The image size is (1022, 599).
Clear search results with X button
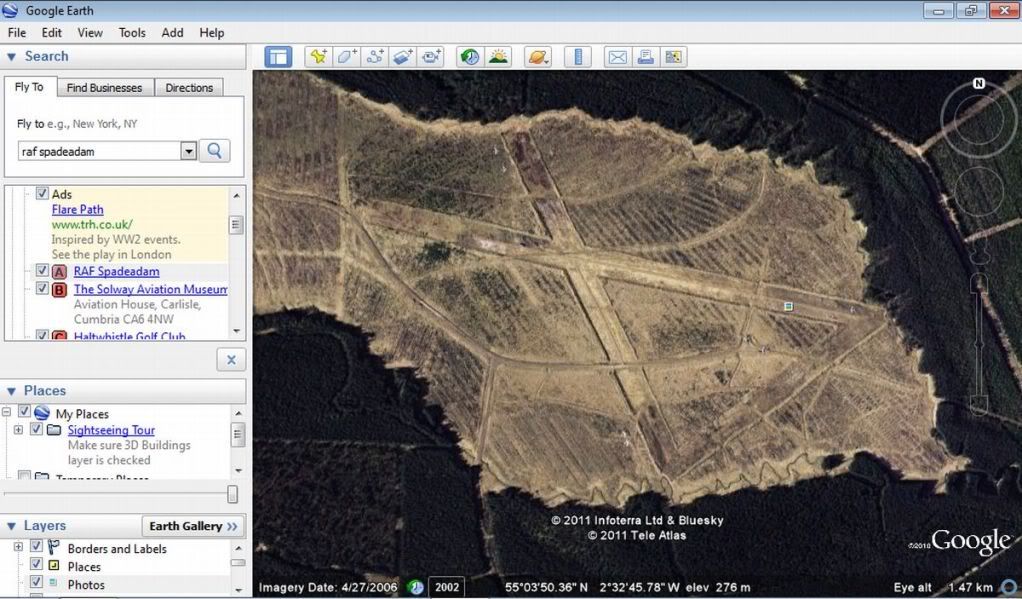tap(231, 360)
